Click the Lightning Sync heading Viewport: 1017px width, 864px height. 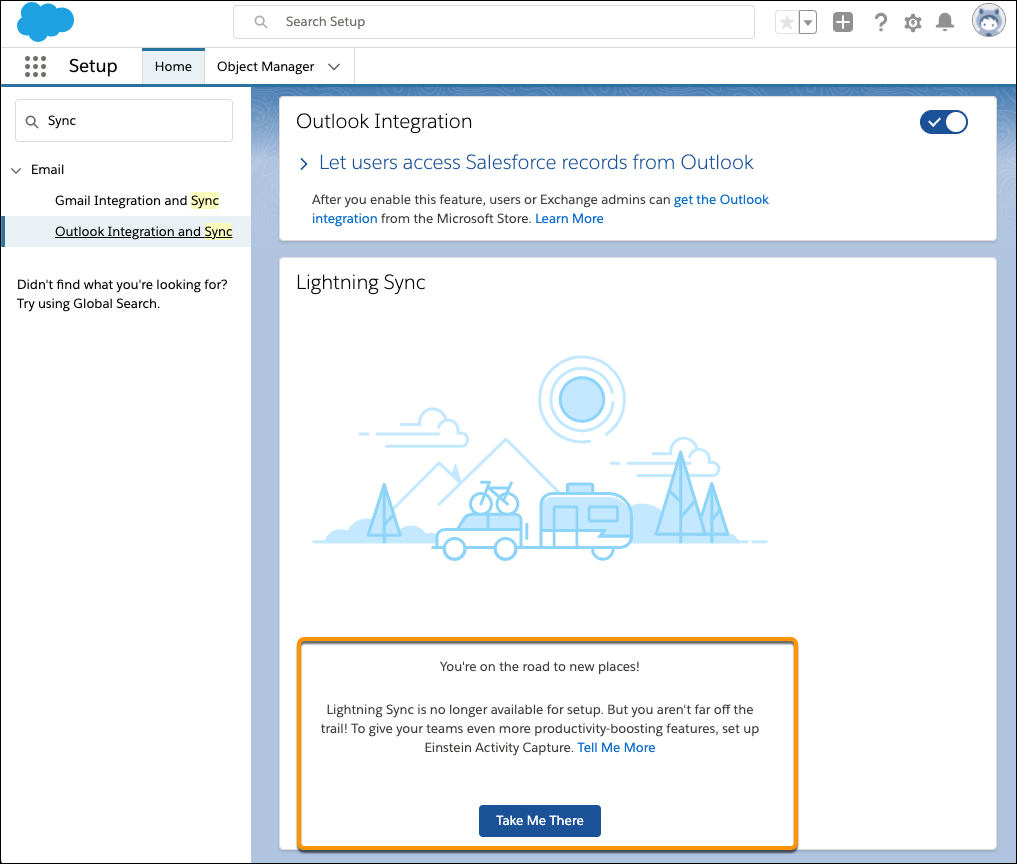point(361,282)
